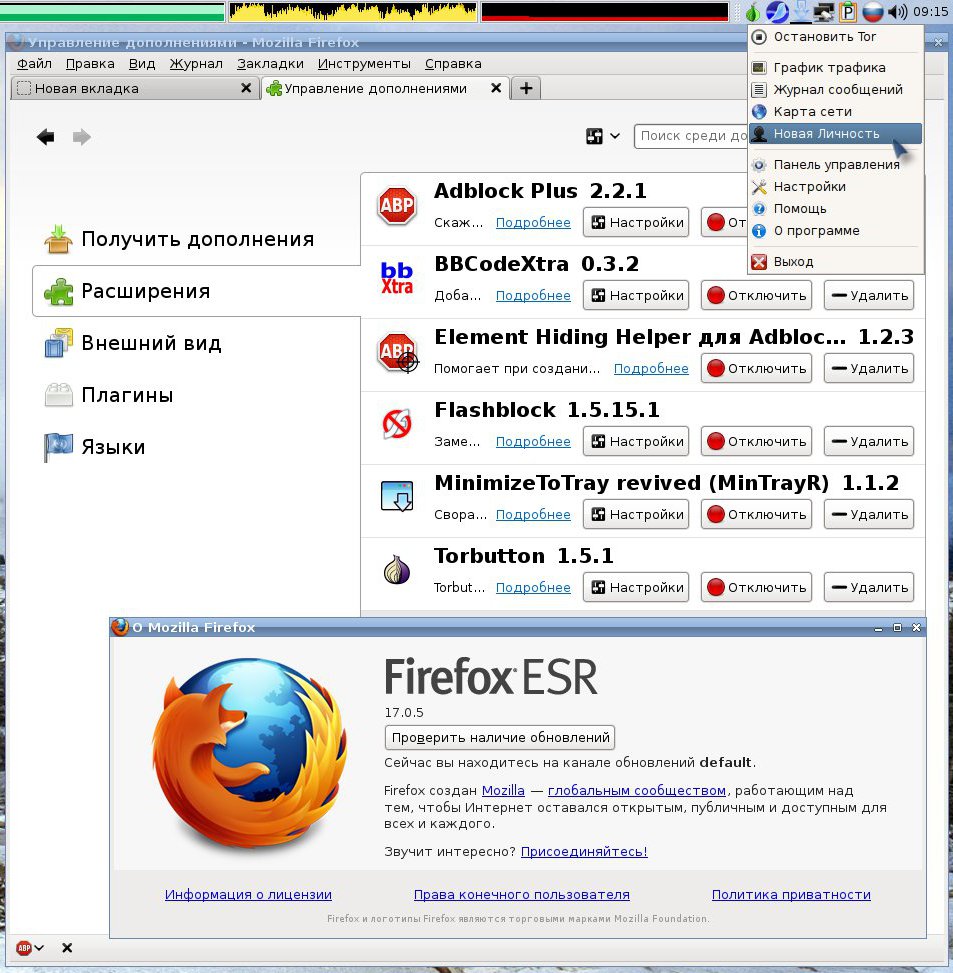
Task: Open Информация о лицензии link
Action: pyautogui.click(x=248, y=895)
